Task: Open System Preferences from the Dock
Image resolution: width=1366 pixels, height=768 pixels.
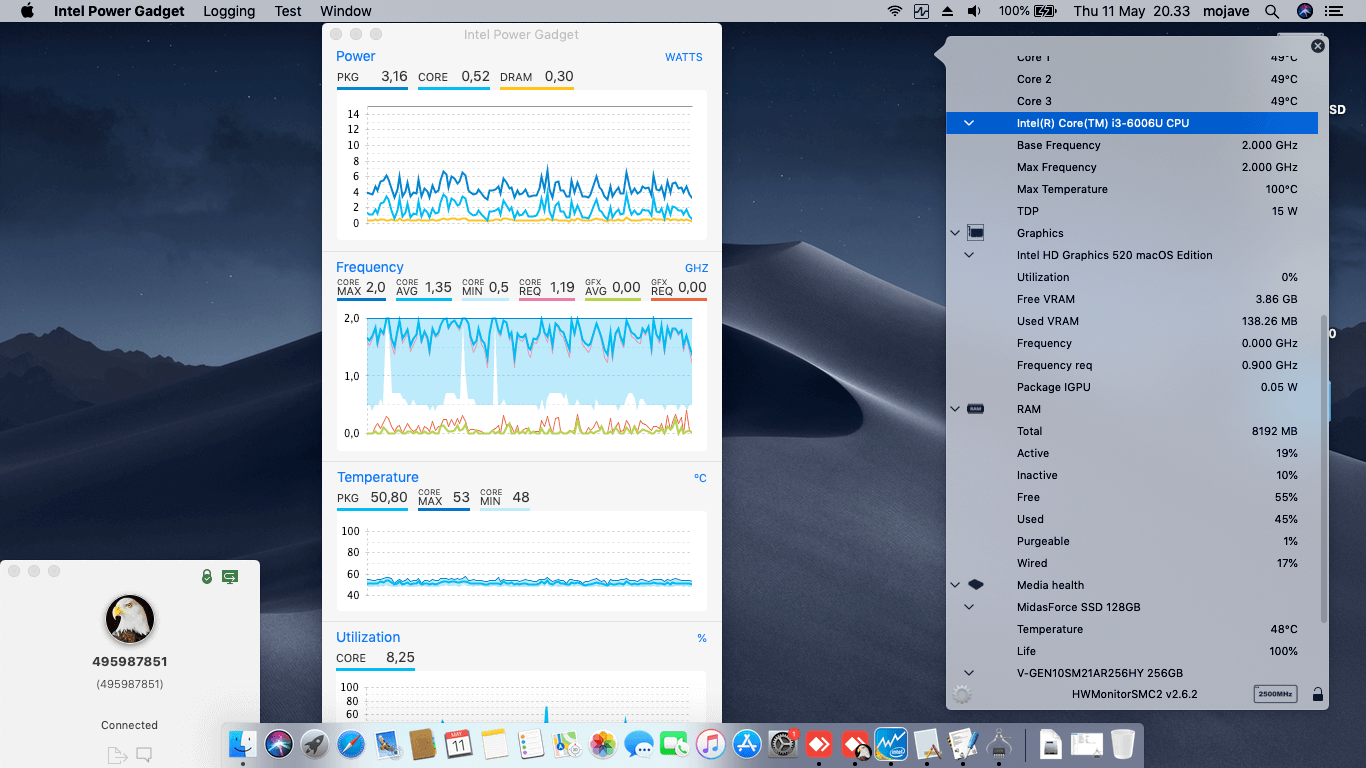Action: pyautogui.click(x=783, y=744)
